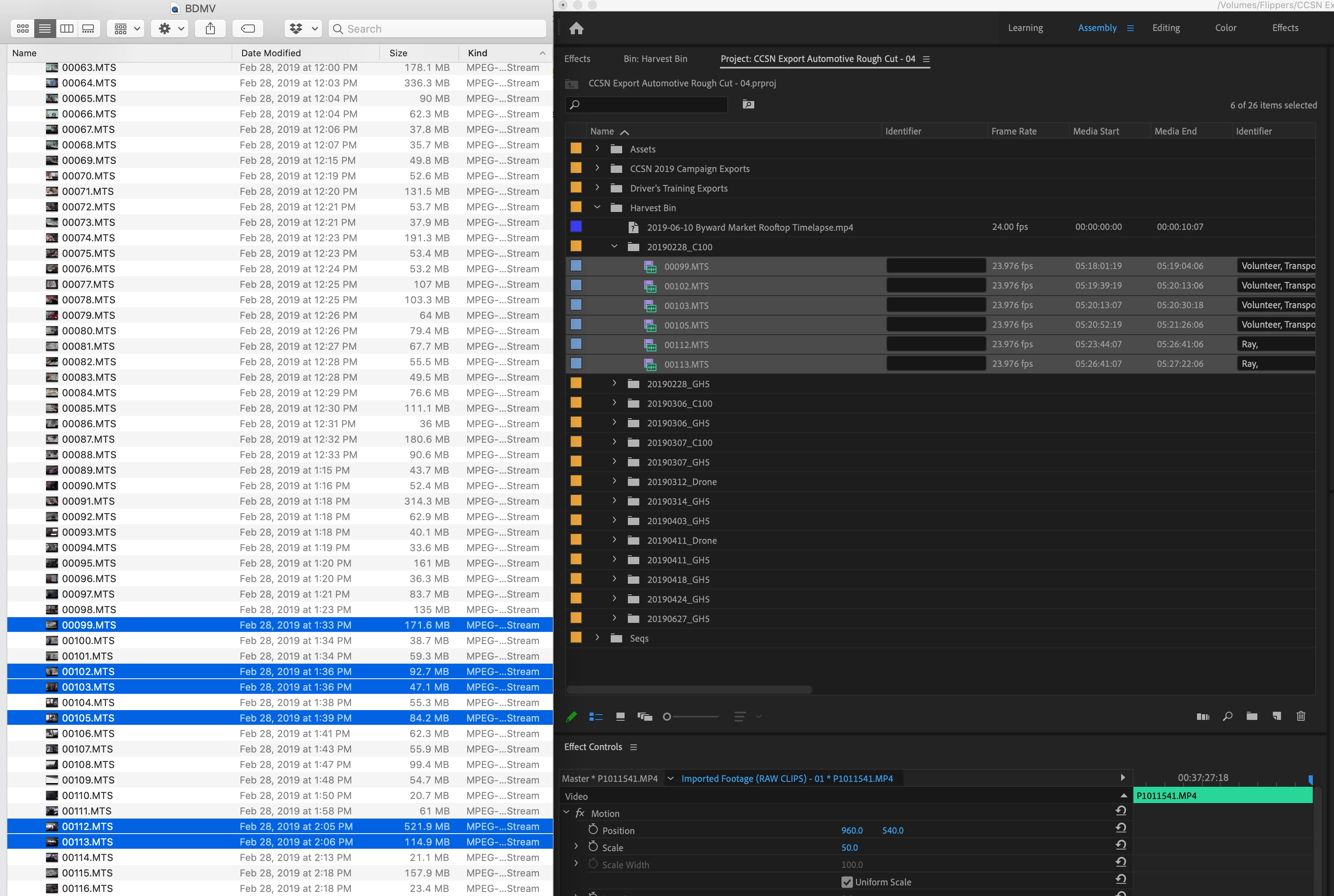This screenshot has height=896, width=1334.
Task: Click the Freeform View icon
Action: pyautogui.click(x=645, y=717)
